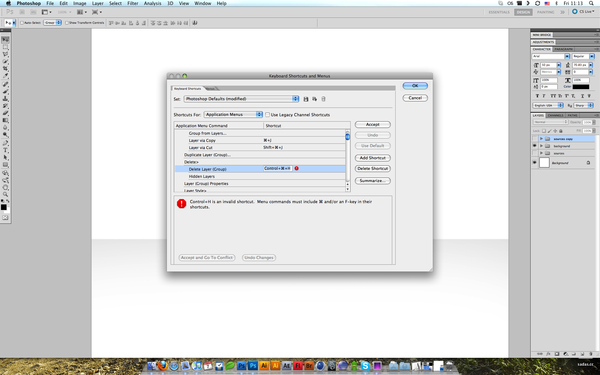Select the Rectangular Marquee tool
This screenshot has width=600, height=375.
click(5, 47)
